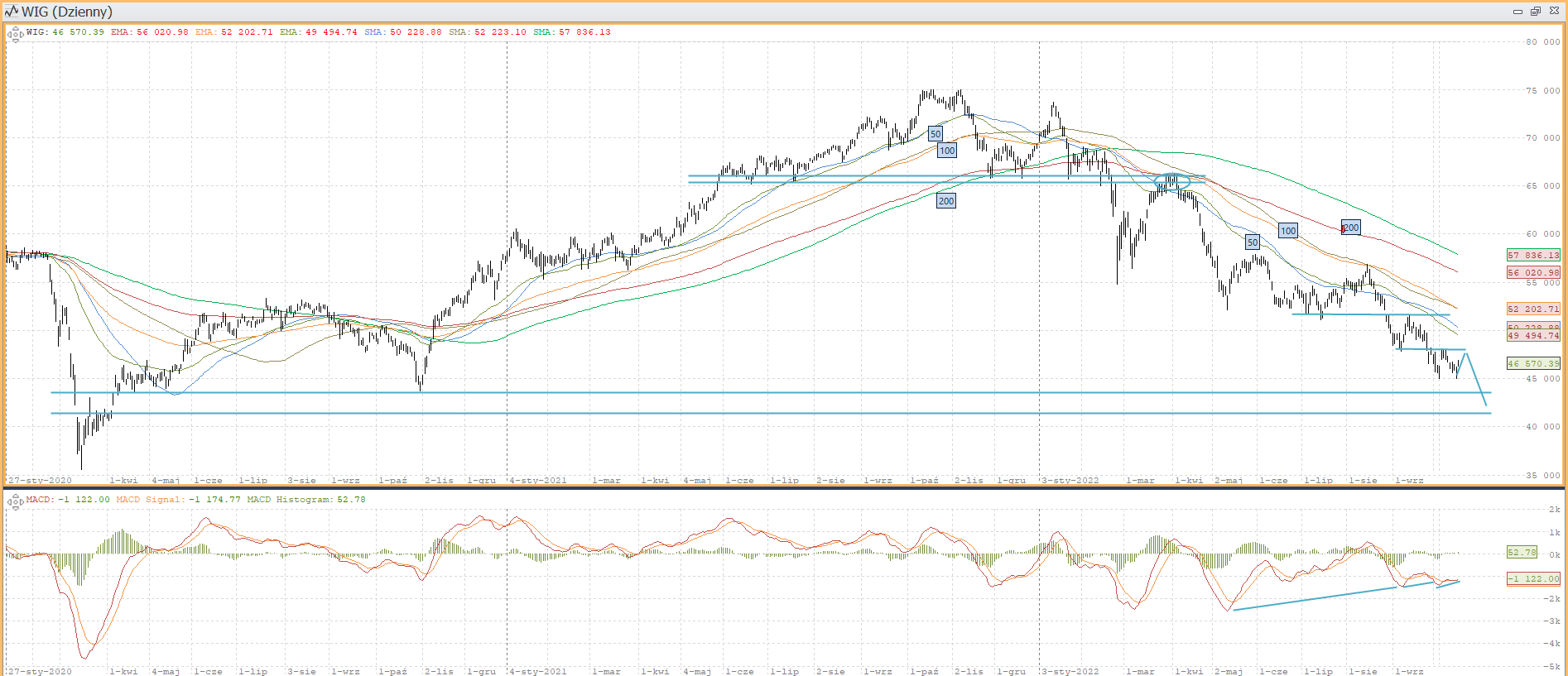This screenshot has height=676, width=1568.
Task: Select the ellipse drawn on the chart near 65 000
Action: click(1171, 182)
